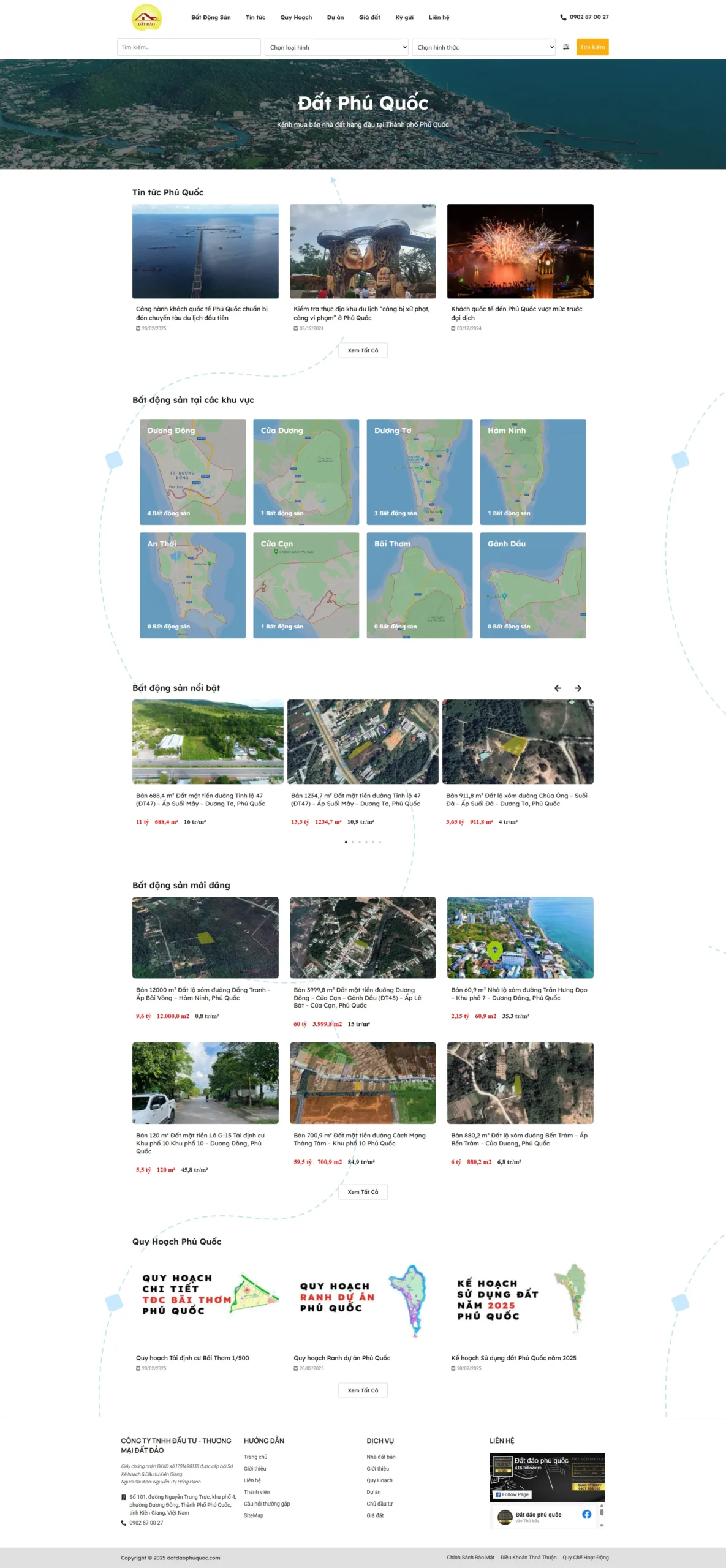Click the orange 'Tìm kiếm' button

pos(592,47)
